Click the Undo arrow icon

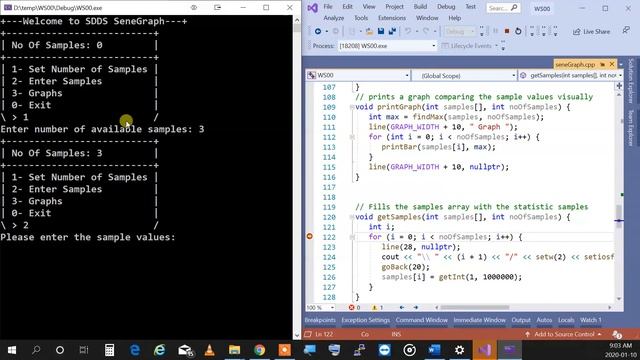click(x=408, y=31)
